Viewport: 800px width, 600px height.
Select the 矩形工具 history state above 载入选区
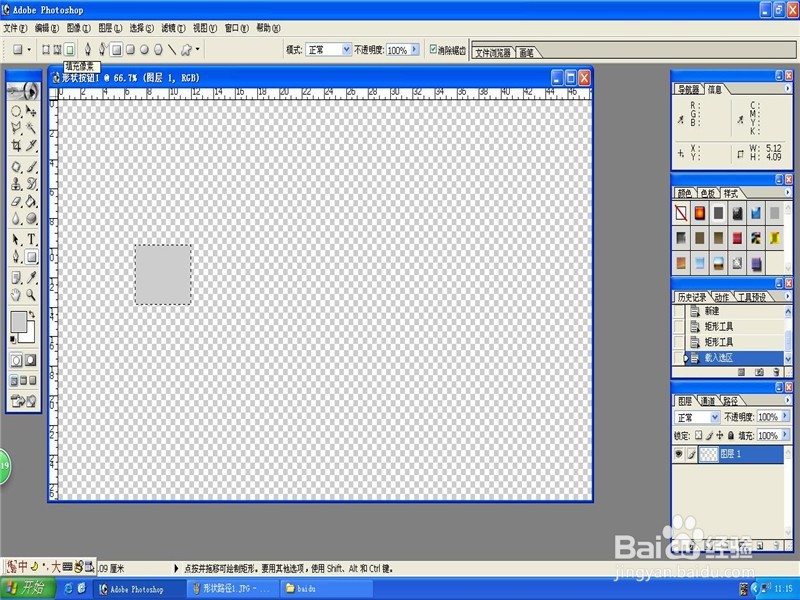click(735, 342)
